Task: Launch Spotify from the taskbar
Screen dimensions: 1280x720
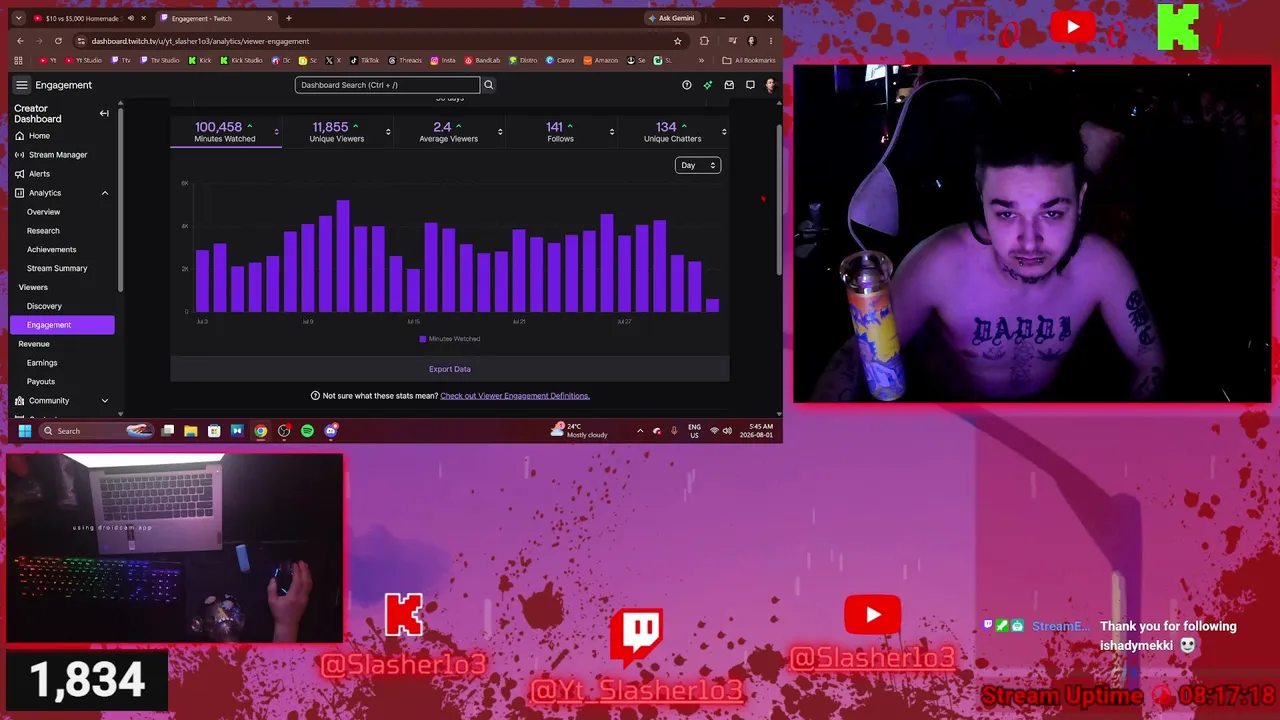Action: coord(307,431)
